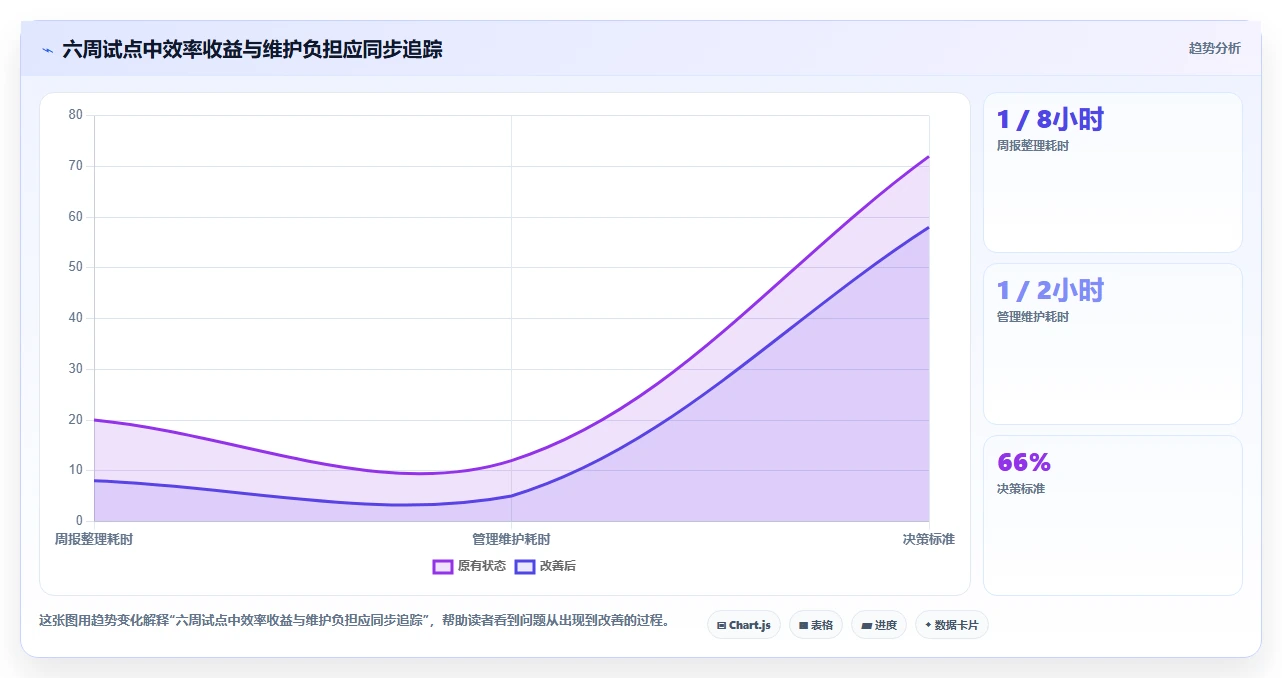Toggle the 原有状态 legend series
This screenshot has height=678, width=1282.
coord(469,566)
